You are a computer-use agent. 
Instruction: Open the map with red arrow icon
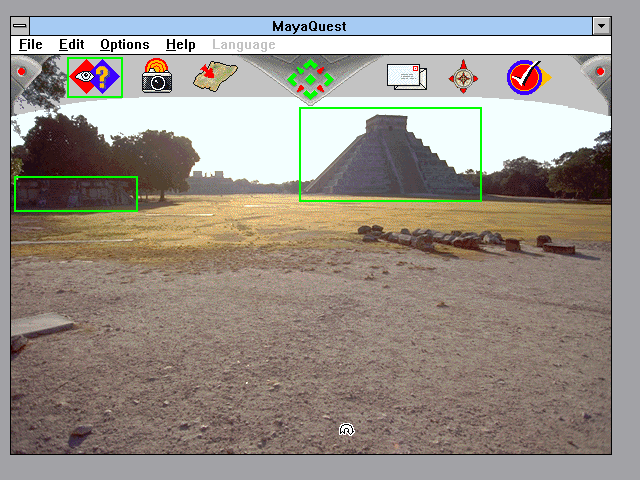[x=215, y=76]
